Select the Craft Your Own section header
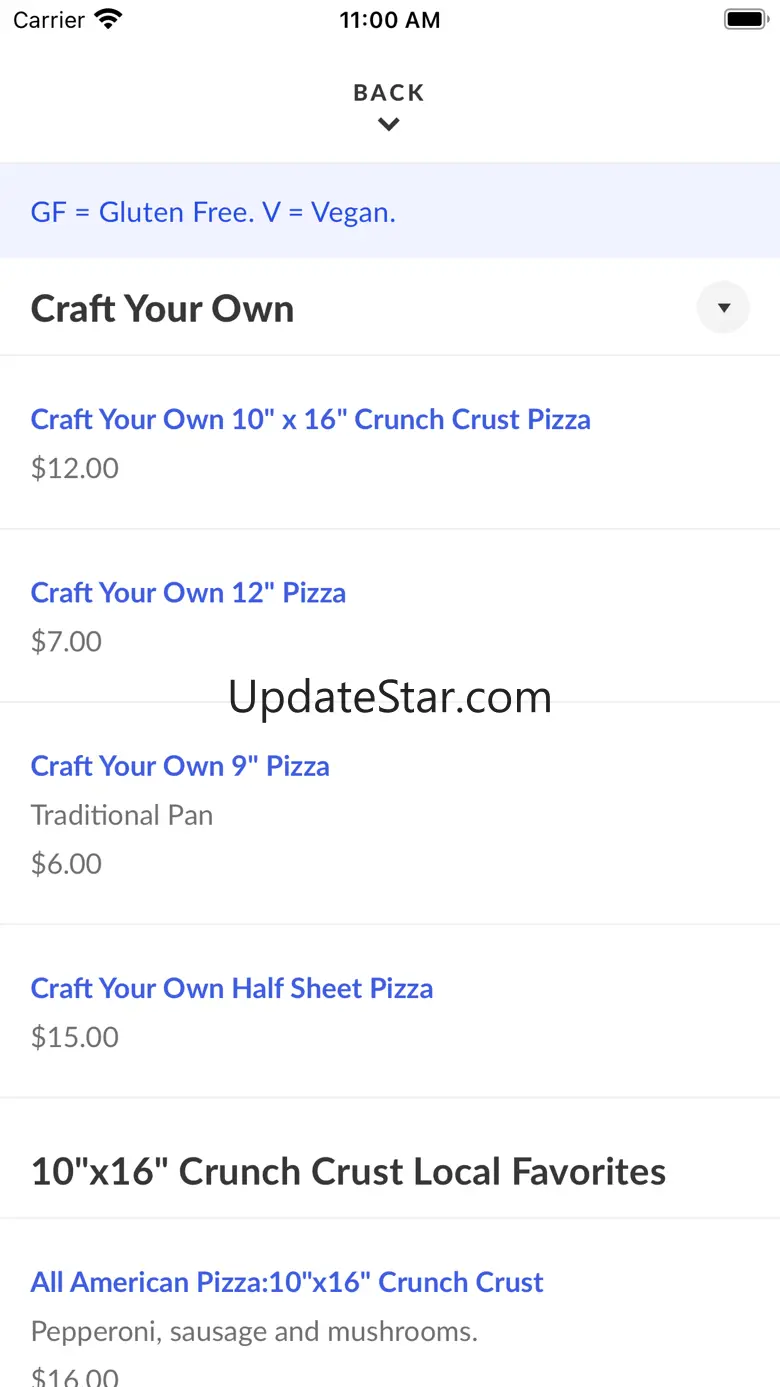This screenshot has height=1387, width=780. (x=162, y=309)
